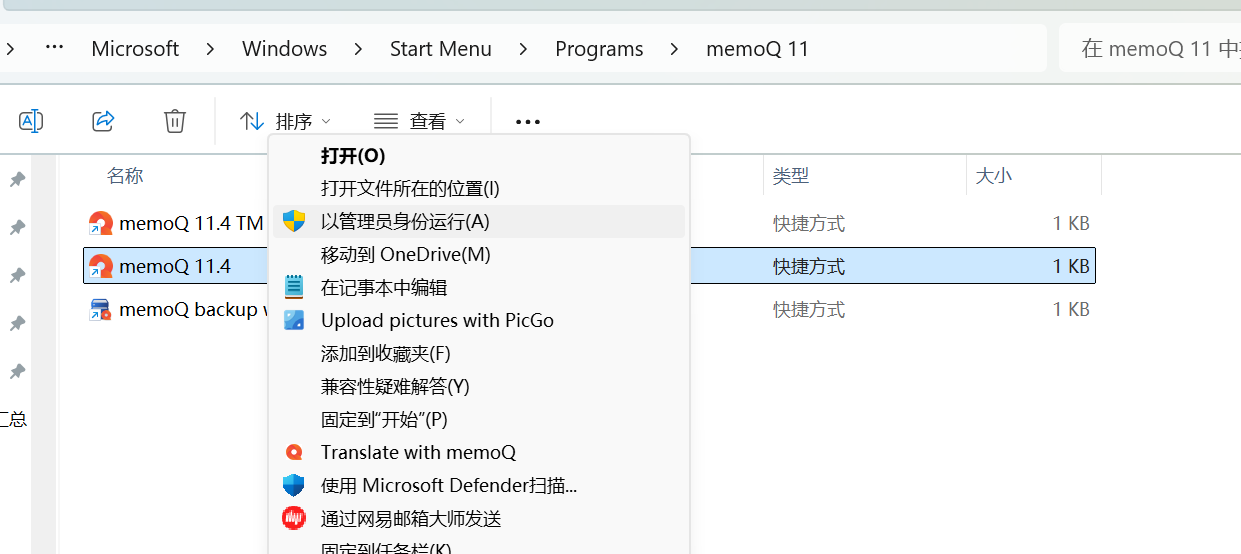The image size is (1241, 554).
Task: Choose 打开文件所在的位置(I) menu entry
Action: [479, 188]
